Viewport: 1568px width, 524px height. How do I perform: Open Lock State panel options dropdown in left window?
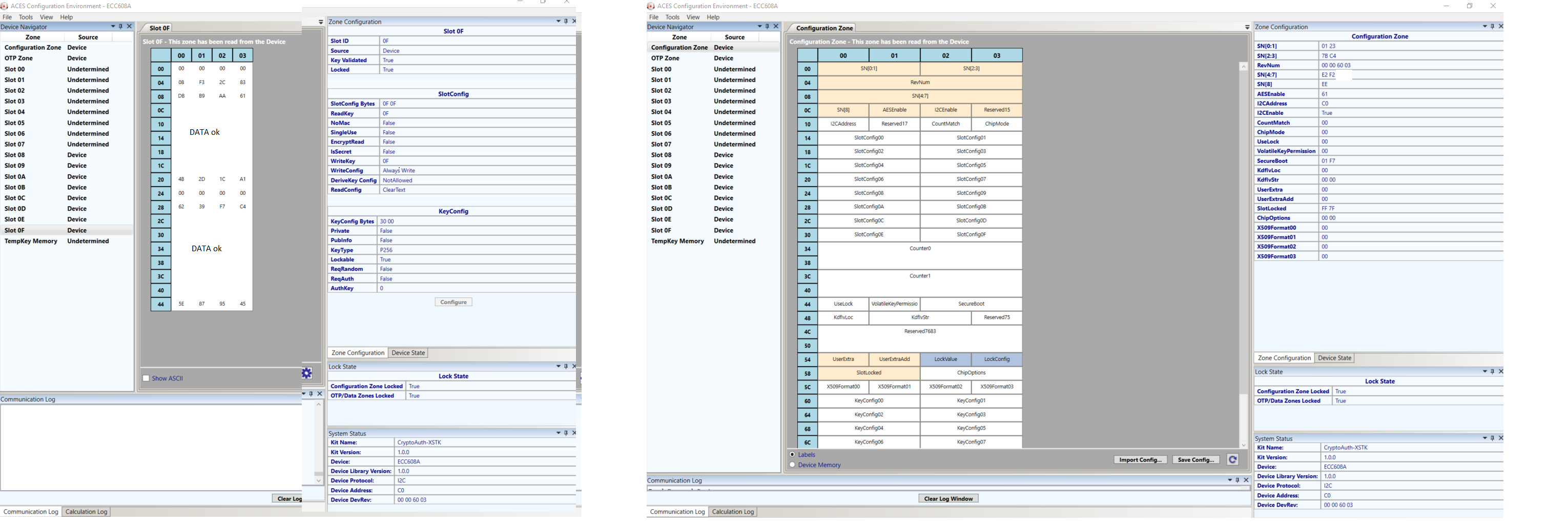coord(558,367)
